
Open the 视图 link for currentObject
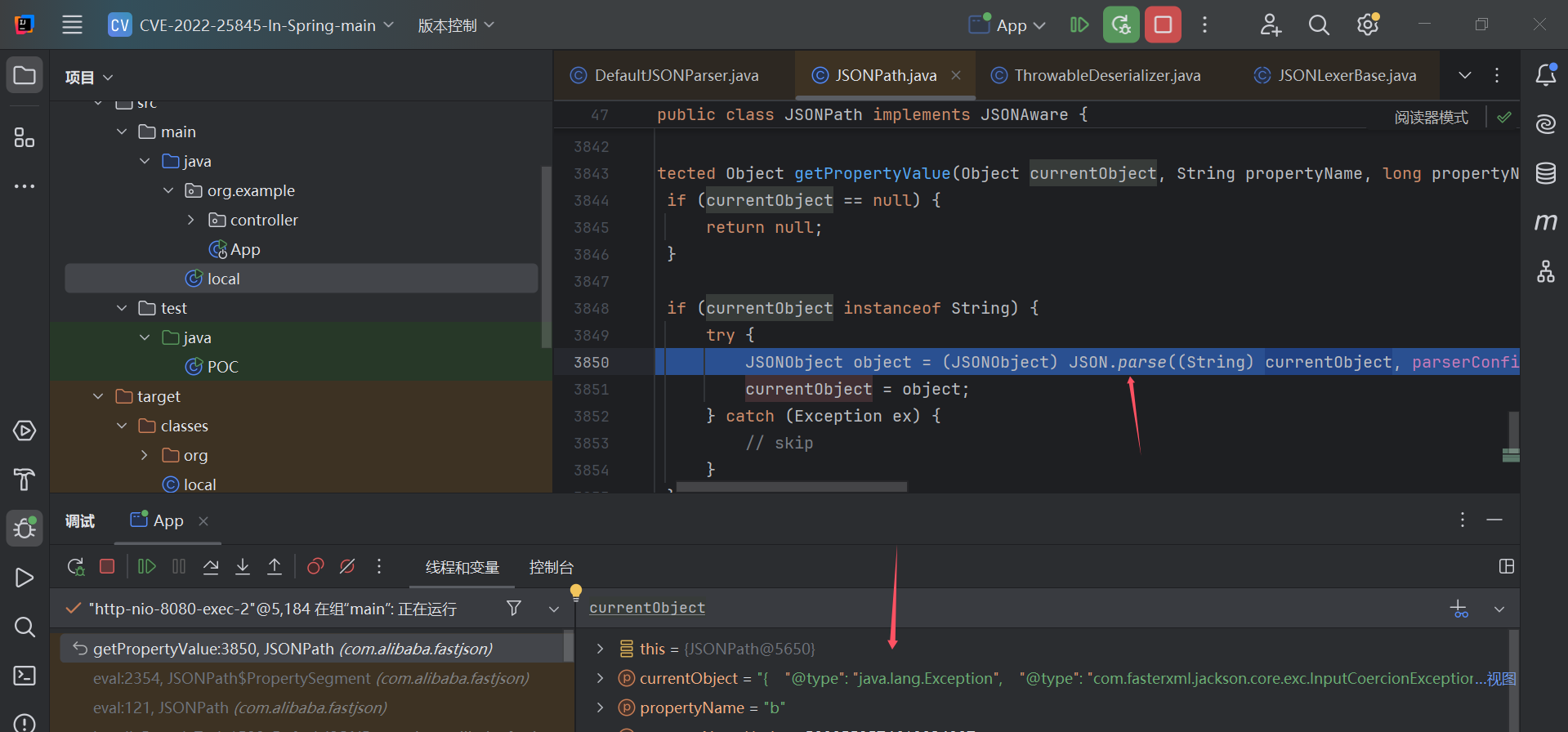(1501, 678)
